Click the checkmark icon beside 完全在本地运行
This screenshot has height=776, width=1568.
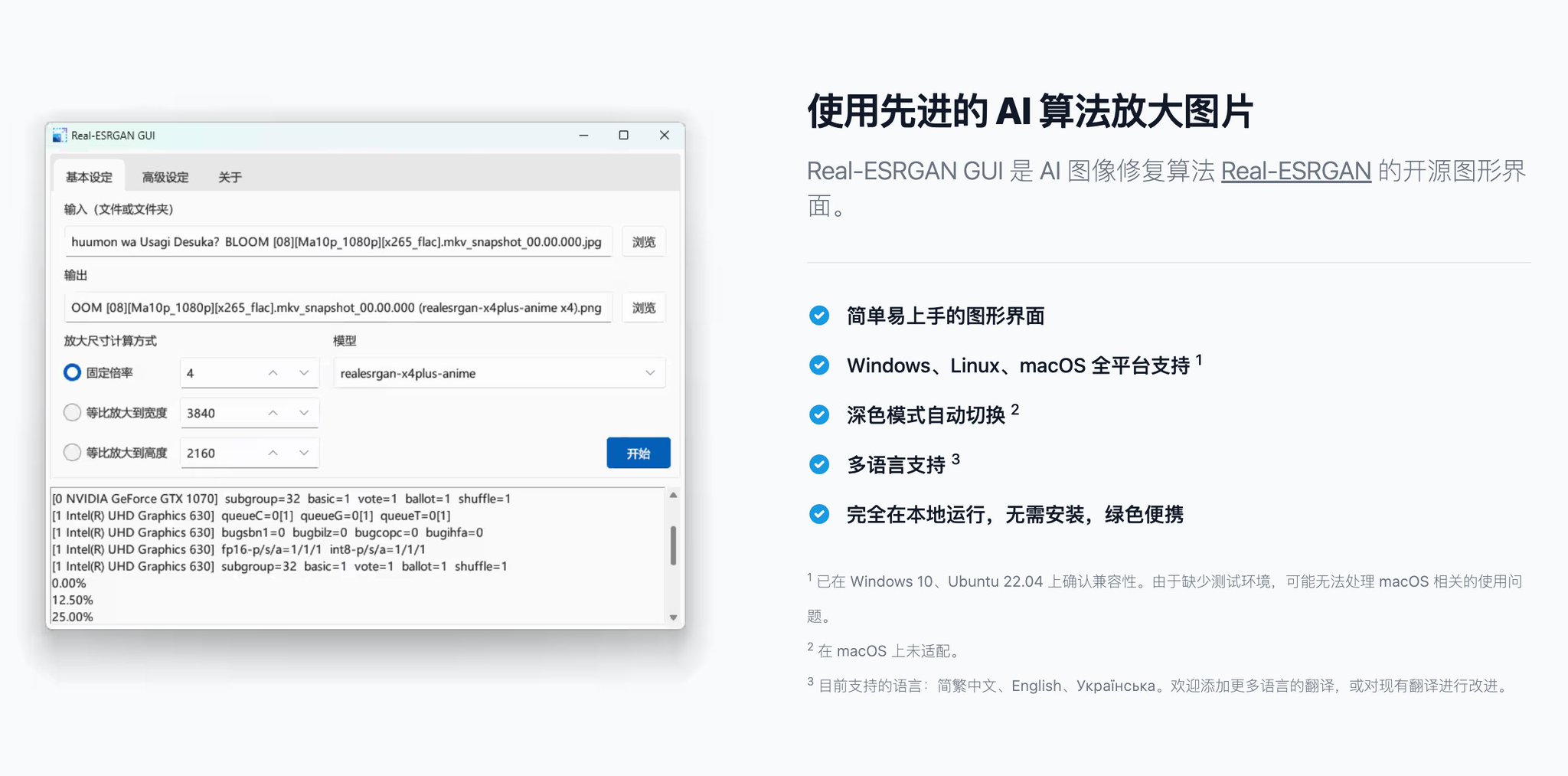tap(819, 513)
